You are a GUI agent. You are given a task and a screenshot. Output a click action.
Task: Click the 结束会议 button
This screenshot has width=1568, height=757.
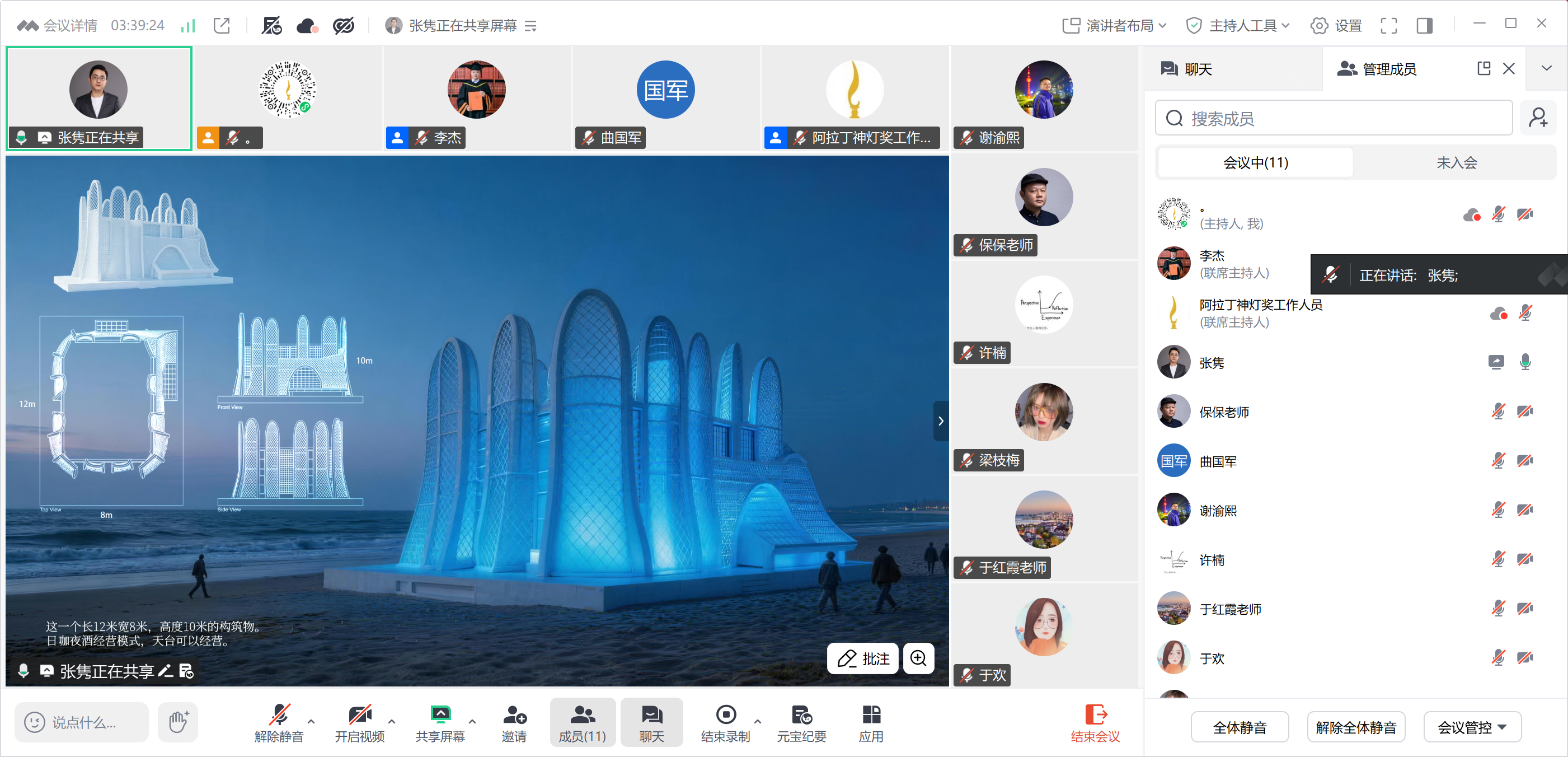point(1095,723)
